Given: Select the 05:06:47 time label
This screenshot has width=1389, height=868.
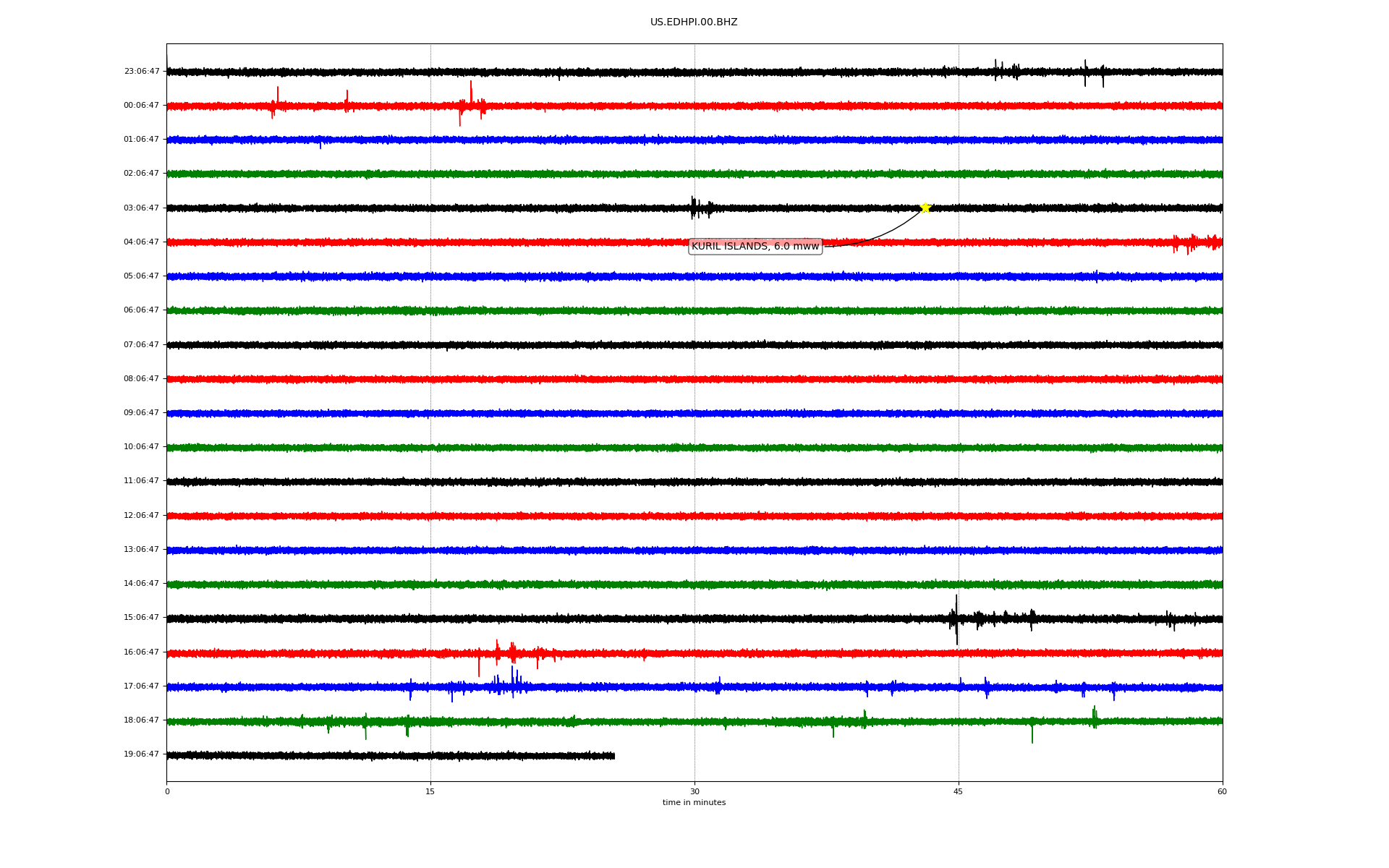Looking at the screenshot, I should [x=142, y=276].
